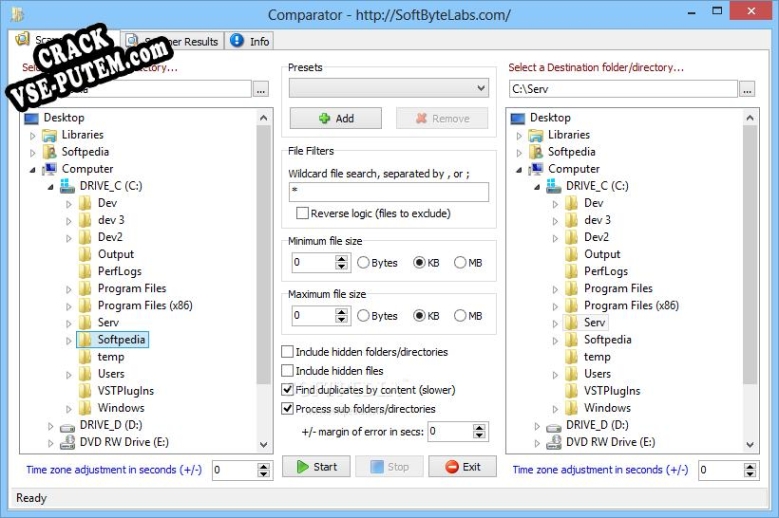The image size is (779, 518).
Task: Click the Computer icon in the source tree
Action: [50, 169]
